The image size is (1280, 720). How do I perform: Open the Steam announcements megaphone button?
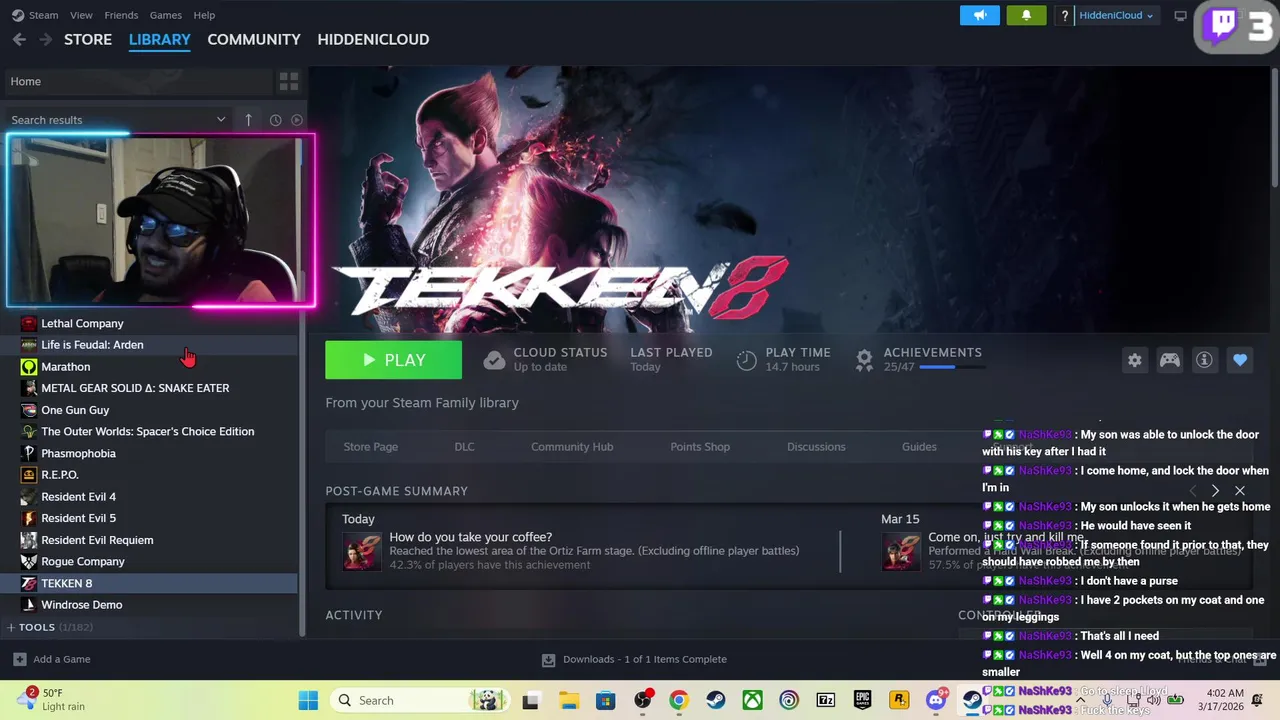980,15
